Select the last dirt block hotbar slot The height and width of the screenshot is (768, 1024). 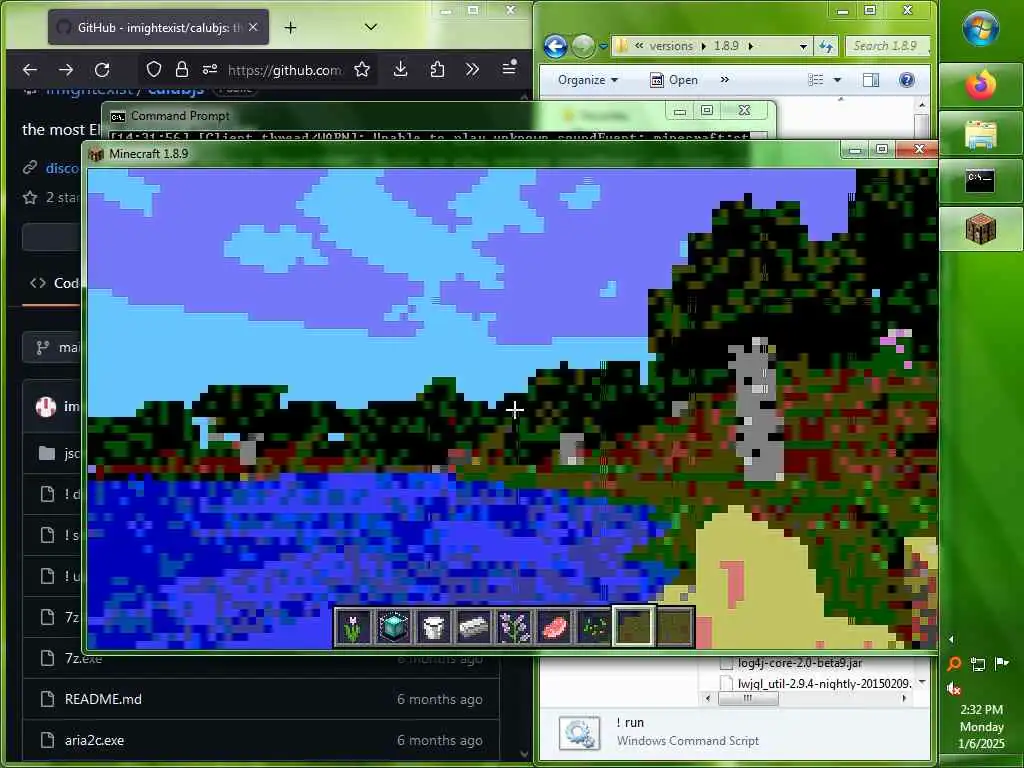(674, 627)
